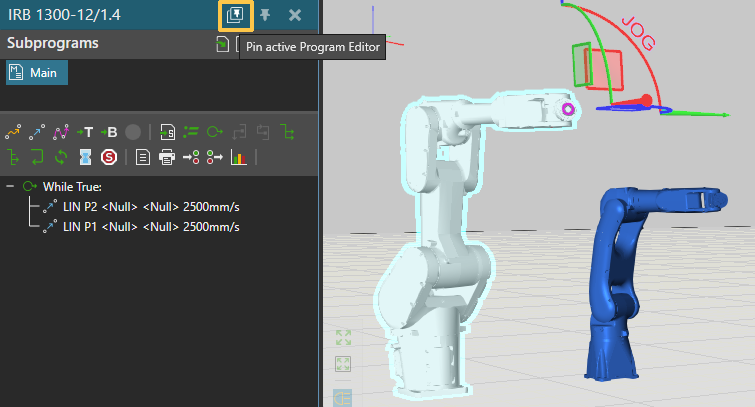The width and height of the screenshot is (755, 407).
Task: Click the print statement icon
Action: tap(167, 157)
